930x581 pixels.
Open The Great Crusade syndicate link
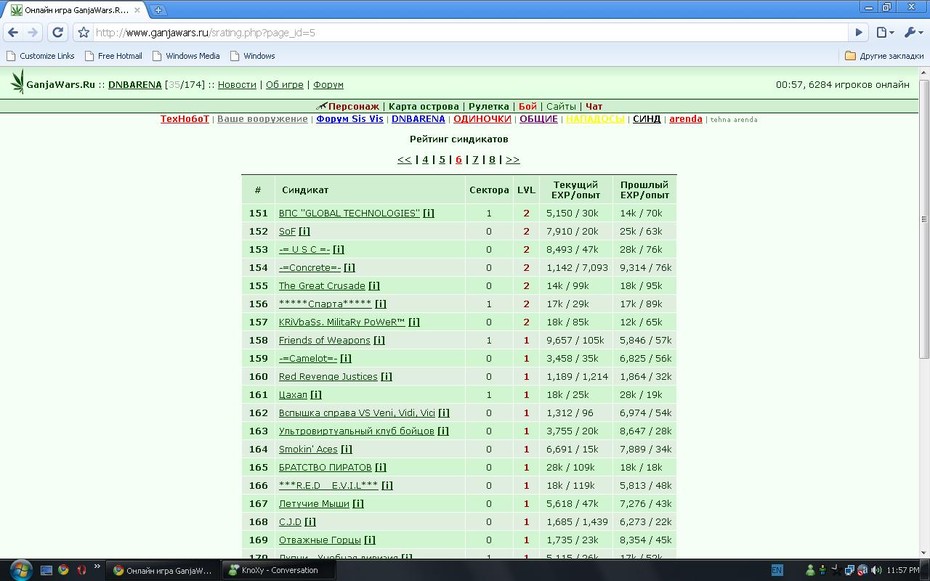(322, 286)
